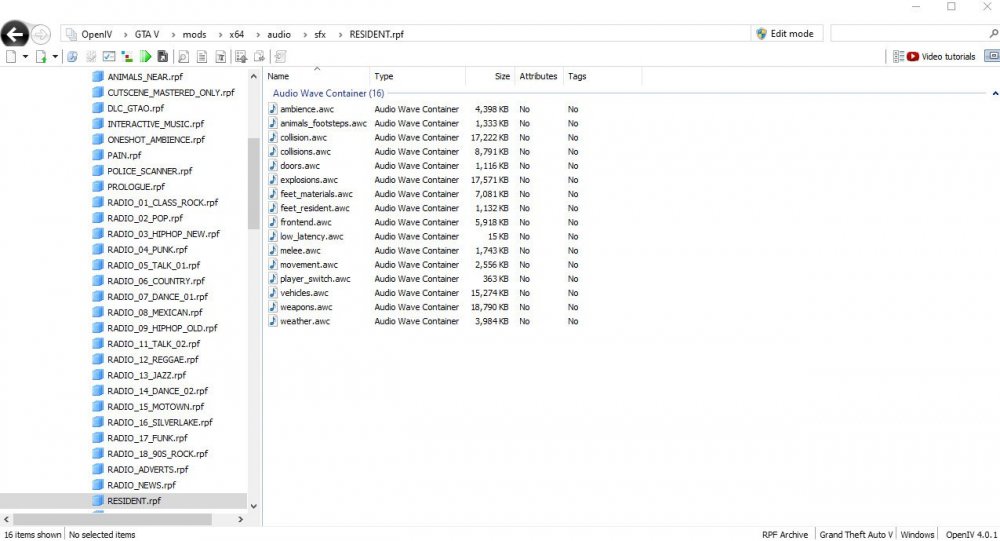Click the note icon of weapons.awc
Screen dimensions: 1000x541
click(x=273, y=307)
